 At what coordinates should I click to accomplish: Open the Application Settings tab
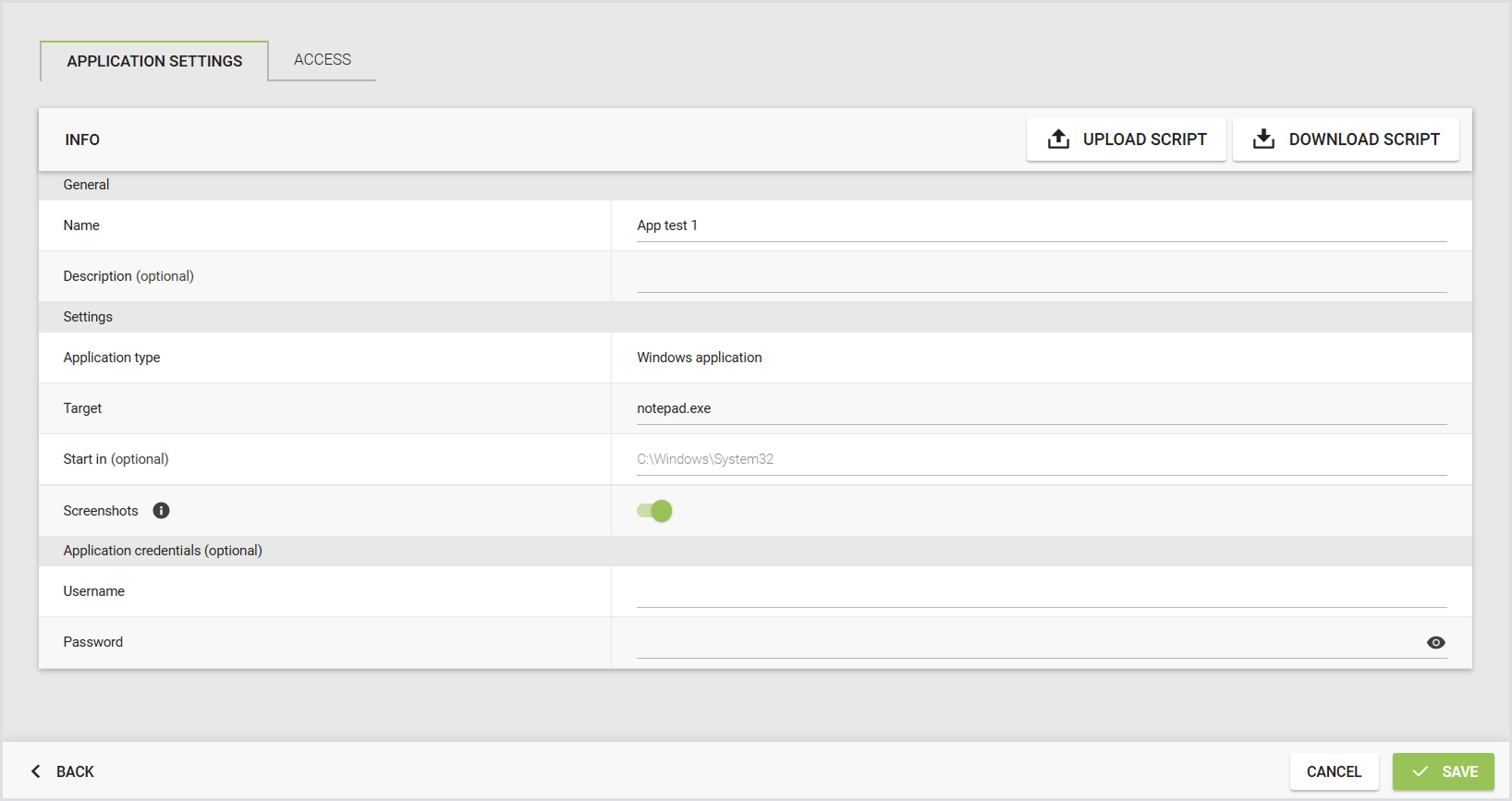tap(154, 61)
